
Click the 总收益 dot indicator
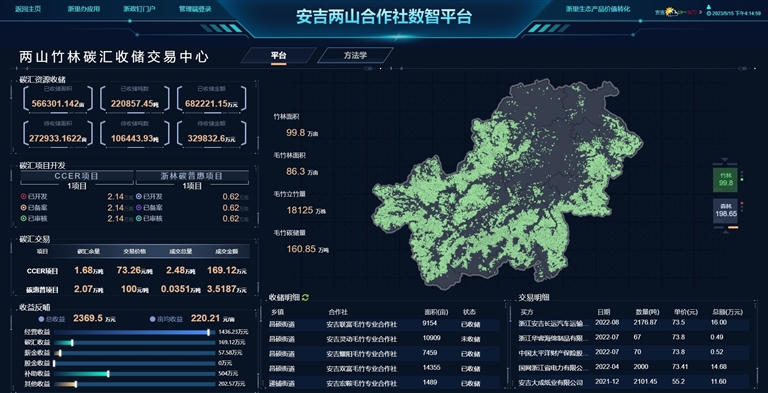pyautogui.click(x=41, y=319)
